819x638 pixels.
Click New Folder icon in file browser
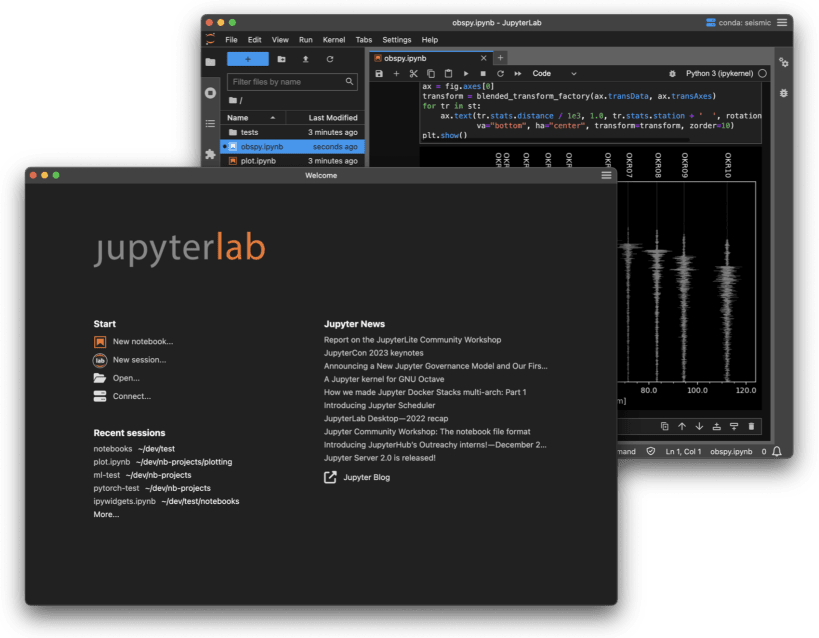(282, 59)
